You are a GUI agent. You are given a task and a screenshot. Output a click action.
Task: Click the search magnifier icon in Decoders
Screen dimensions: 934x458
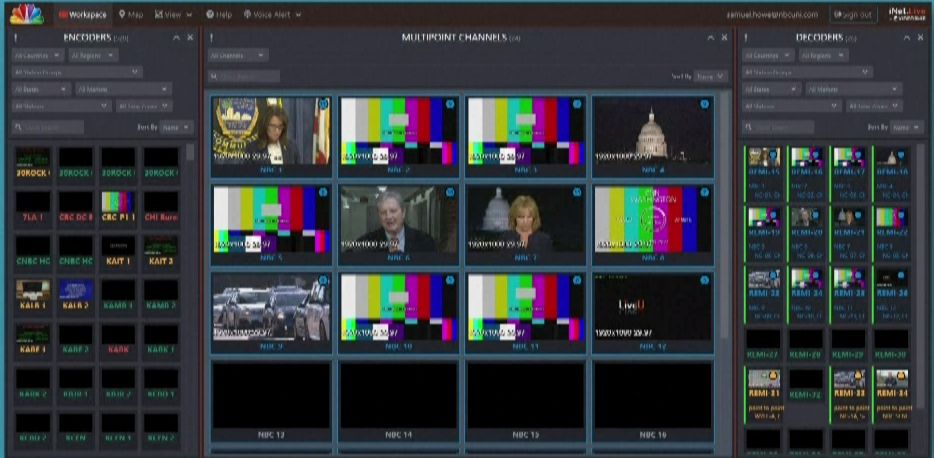tap(749, 127)
